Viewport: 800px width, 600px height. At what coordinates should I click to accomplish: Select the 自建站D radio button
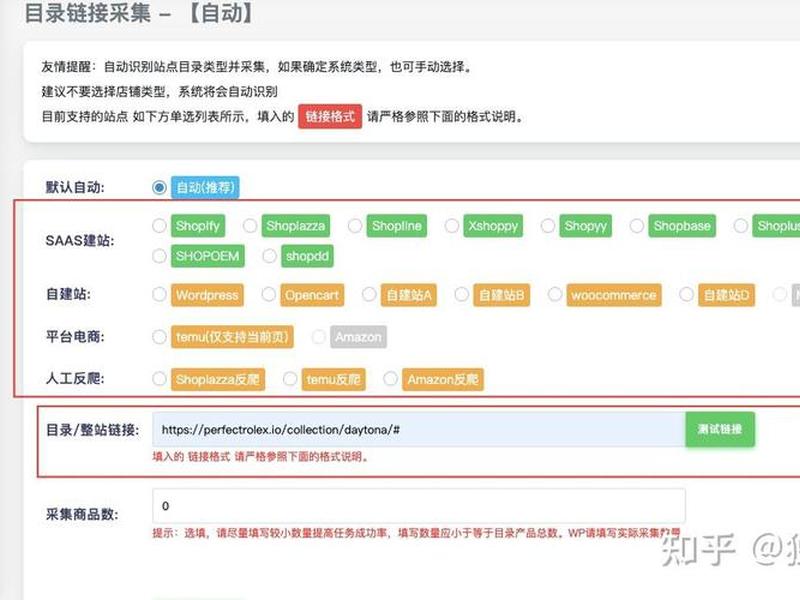pyautogui.click(x=687, y=294)
